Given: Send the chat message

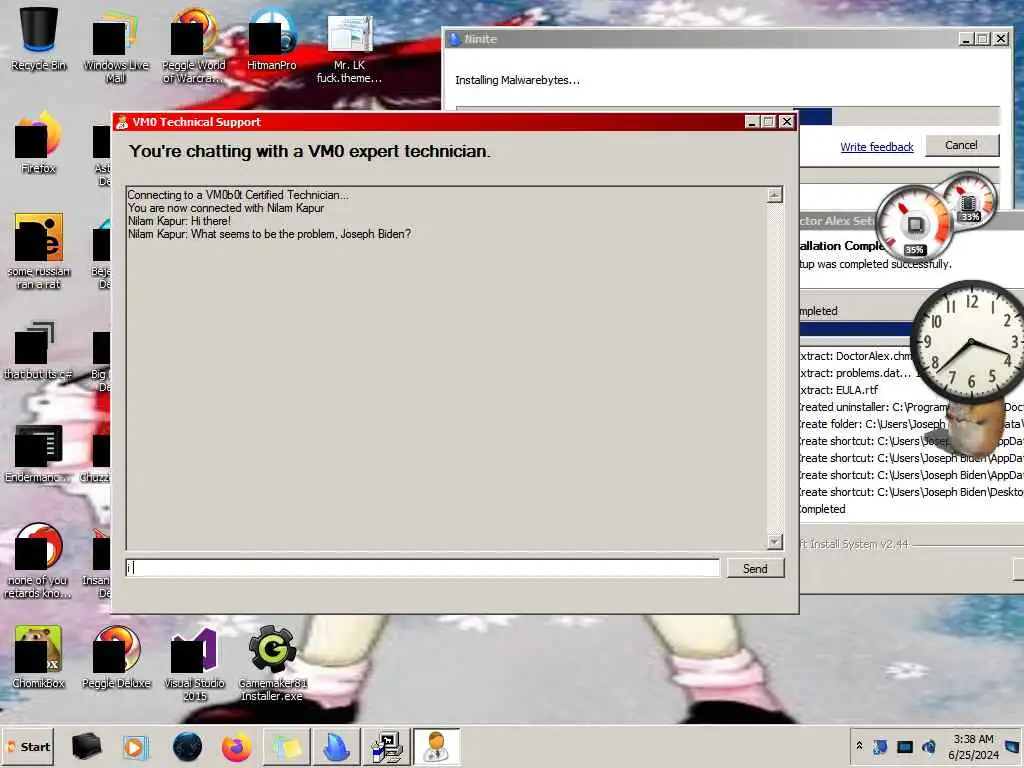Looking at the screenshot, I should coord(755,568).
